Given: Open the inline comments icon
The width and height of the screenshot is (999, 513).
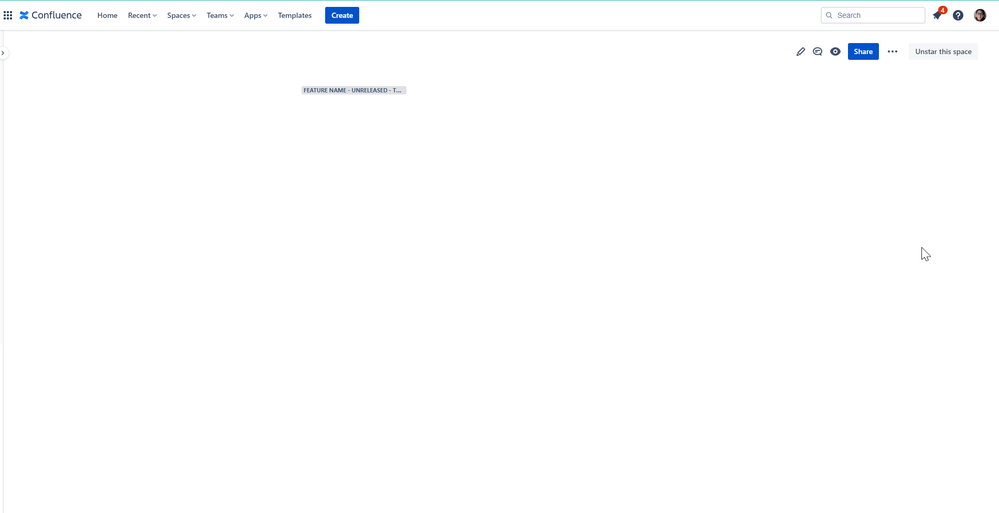Looking at the screenshot, I should pyautogui.click(x=817, y=52).
